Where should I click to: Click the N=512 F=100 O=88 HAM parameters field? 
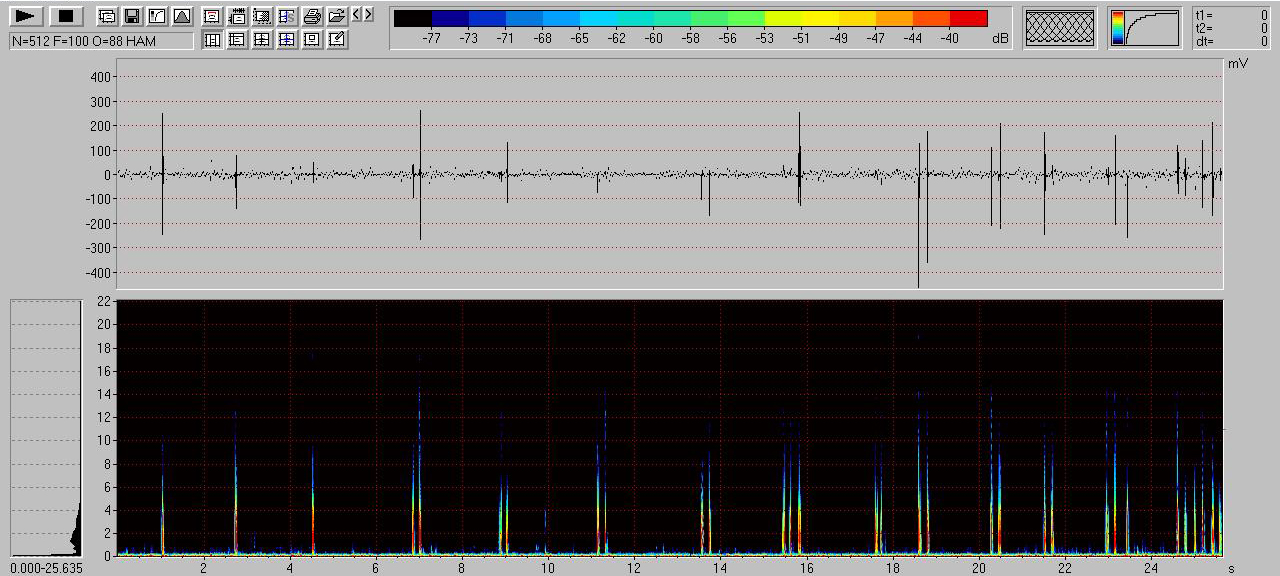click(101, 41)
